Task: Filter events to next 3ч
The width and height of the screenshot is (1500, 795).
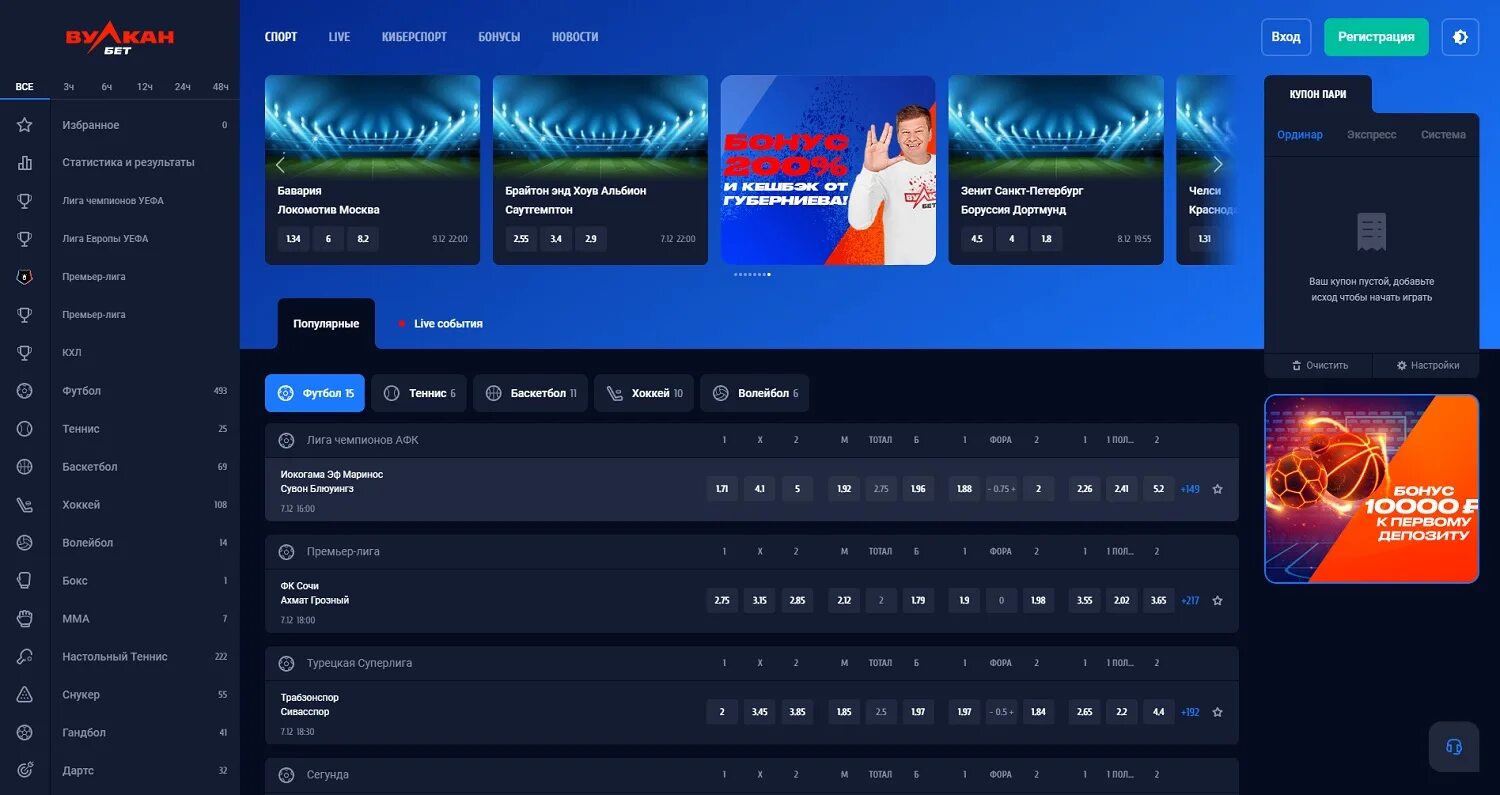Action: pyautogui.click(x=69, y=87)
